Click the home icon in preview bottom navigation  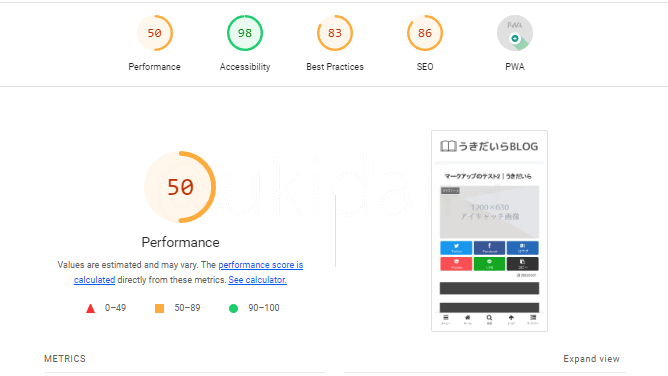[x=467, y=319]
